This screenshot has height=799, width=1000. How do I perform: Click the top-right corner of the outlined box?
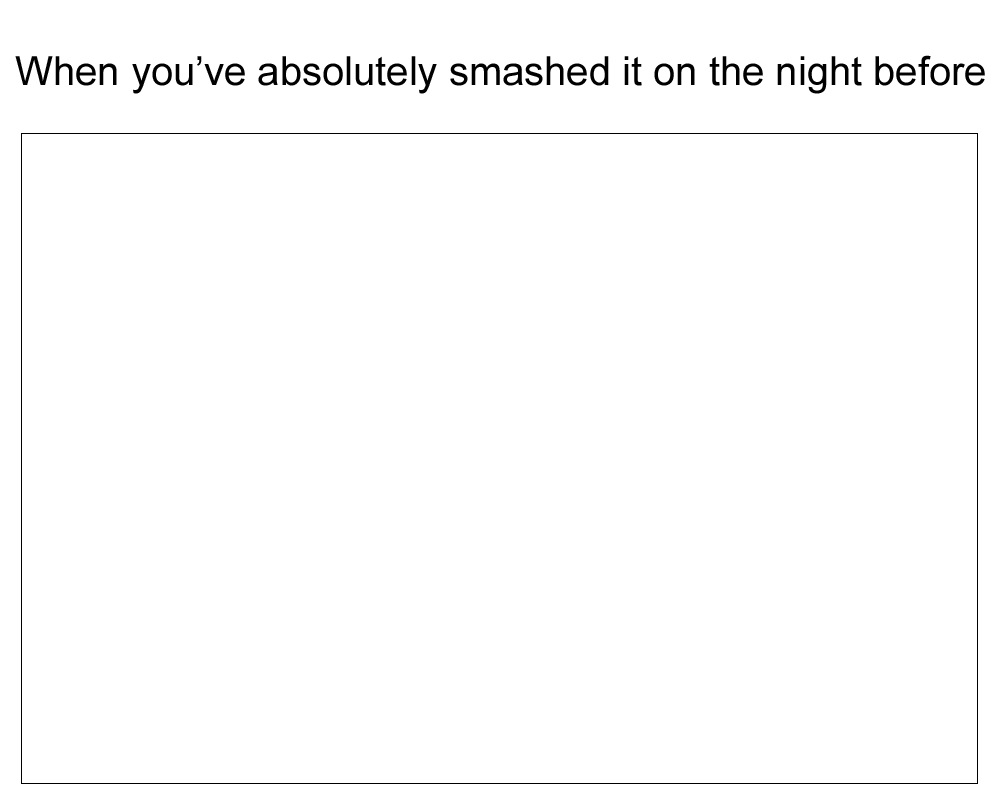click(977, 134)
